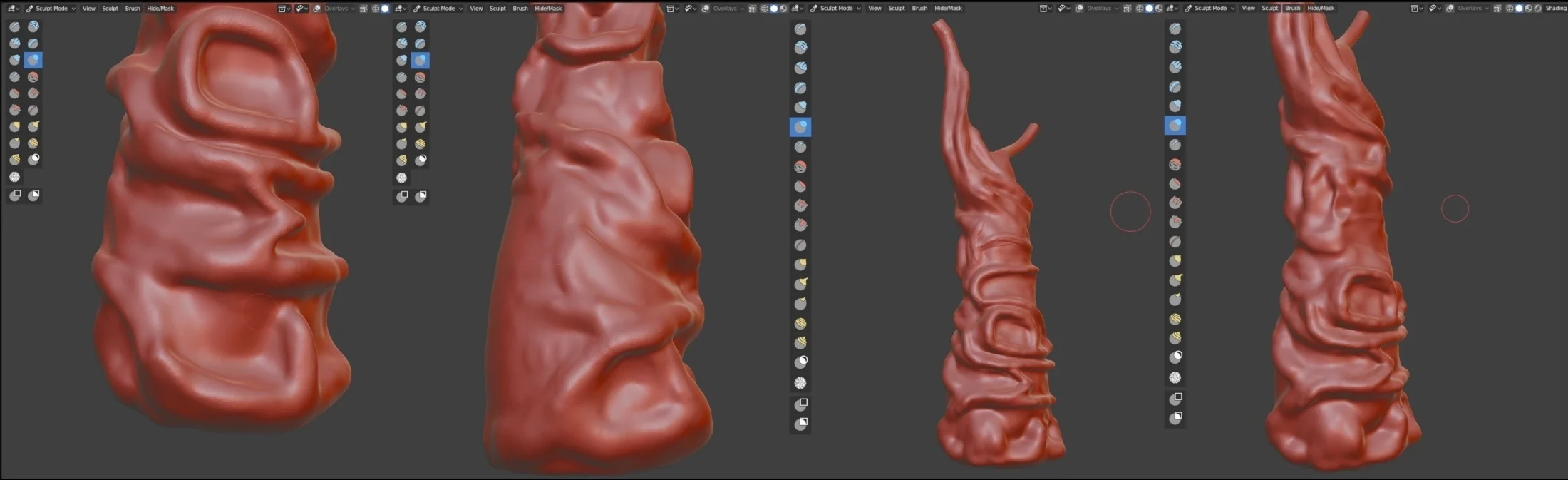Open Hide/Mask menu in the third viewport

(948, 9)
